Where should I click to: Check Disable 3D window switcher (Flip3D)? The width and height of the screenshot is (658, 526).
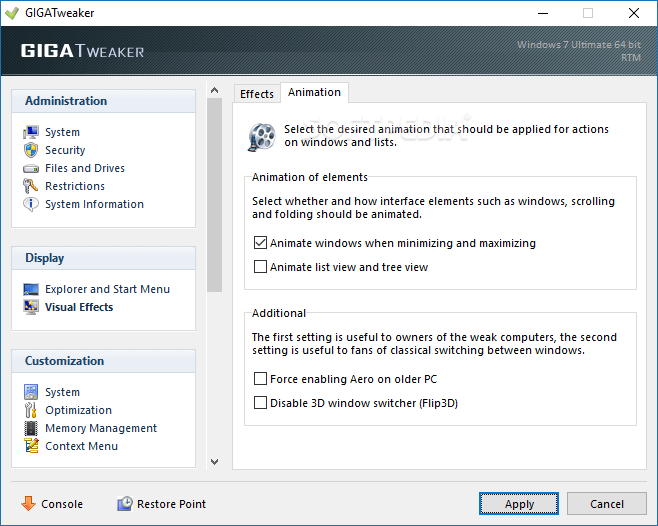point(260,403)
